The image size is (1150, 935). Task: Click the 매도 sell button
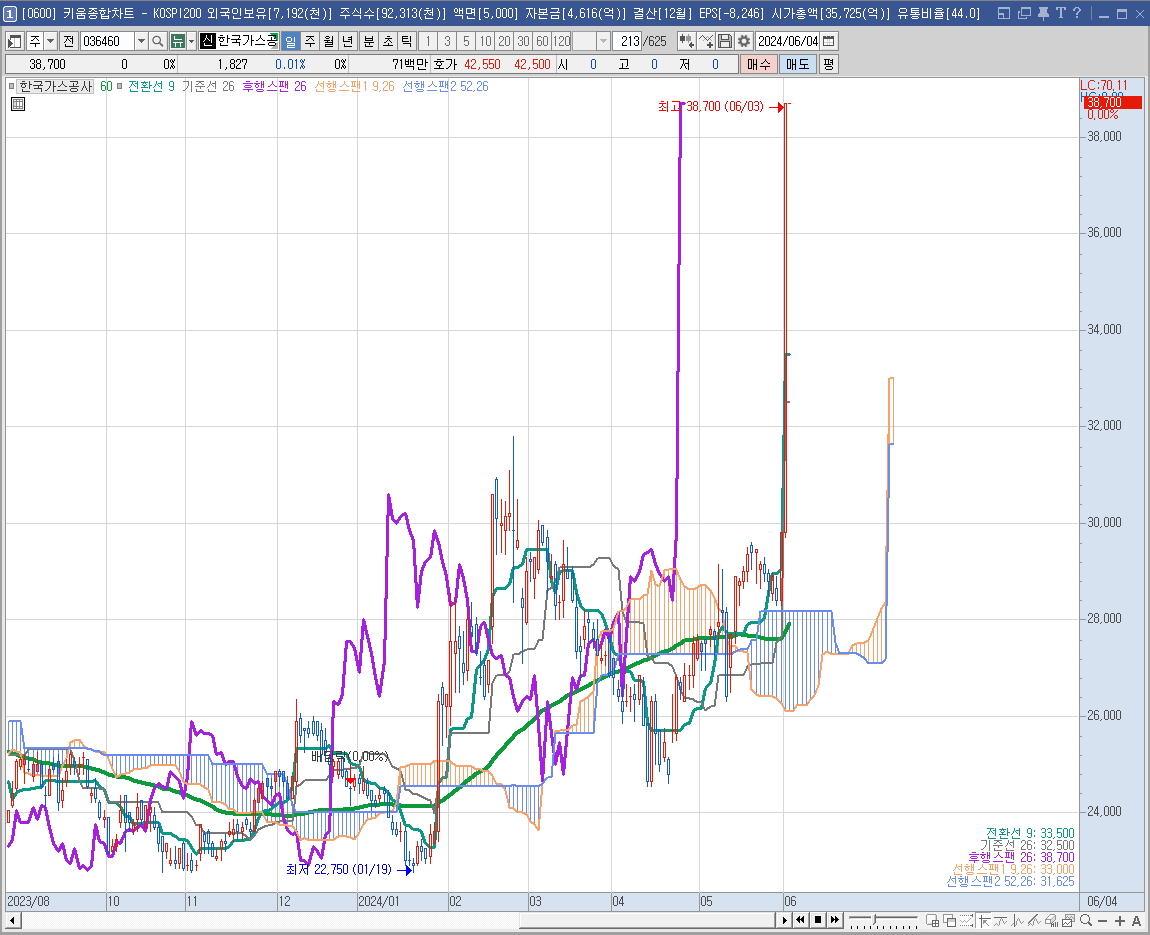(x=797, y=65)
